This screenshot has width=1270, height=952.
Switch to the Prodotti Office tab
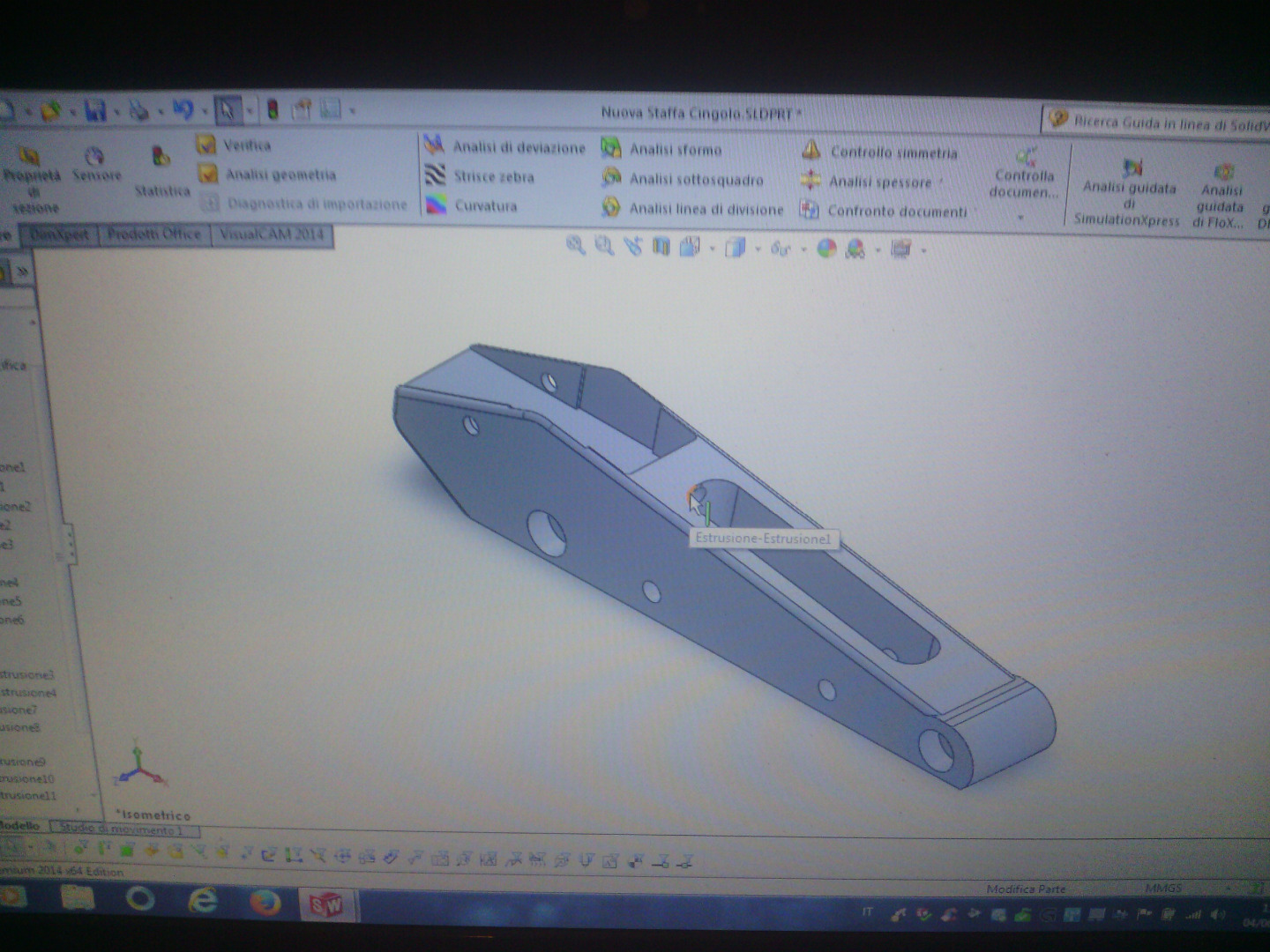(x=155, y=234)
